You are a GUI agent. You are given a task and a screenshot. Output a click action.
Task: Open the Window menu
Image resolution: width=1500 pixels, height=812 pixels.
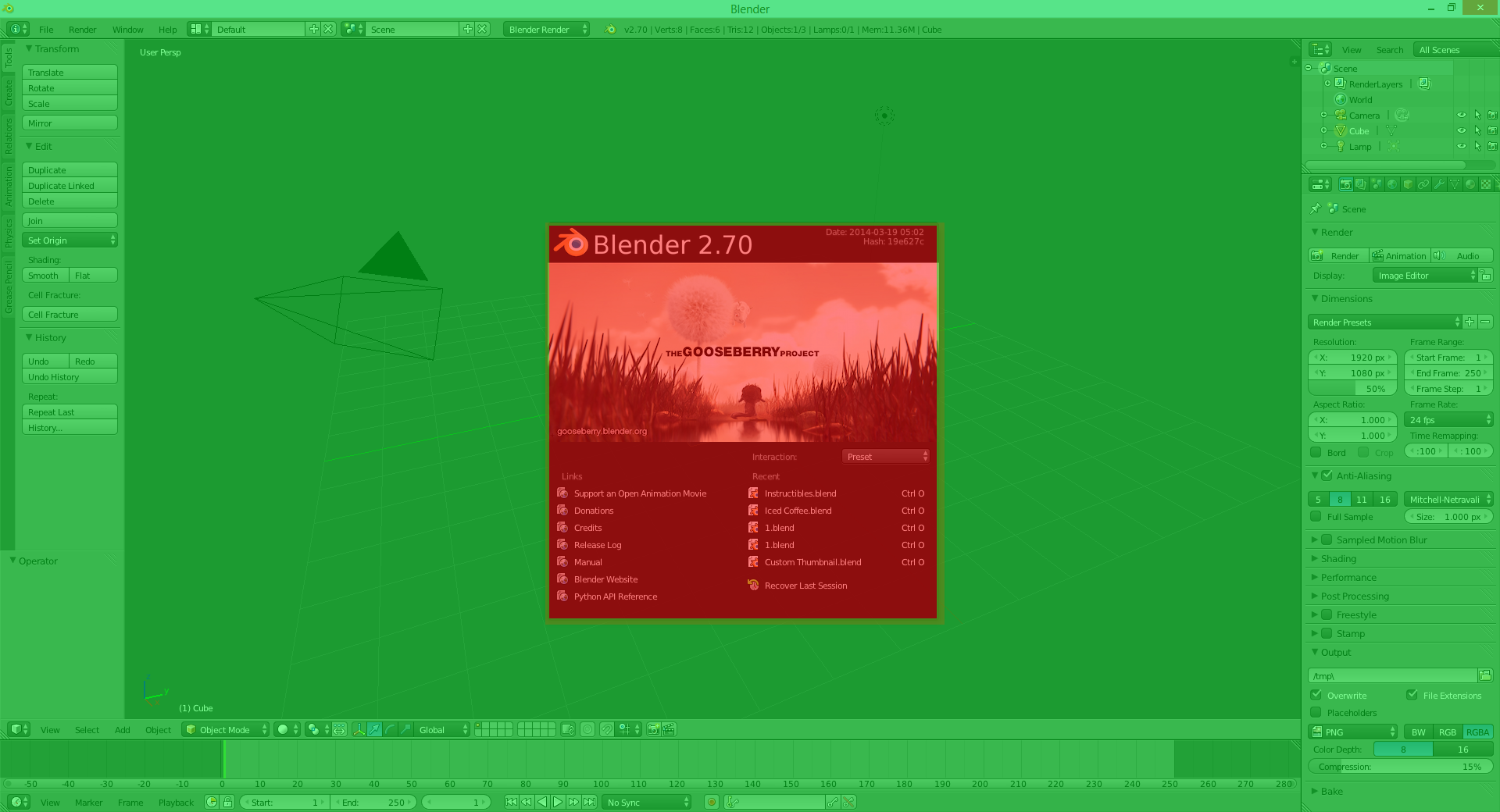tap(127, 29)
